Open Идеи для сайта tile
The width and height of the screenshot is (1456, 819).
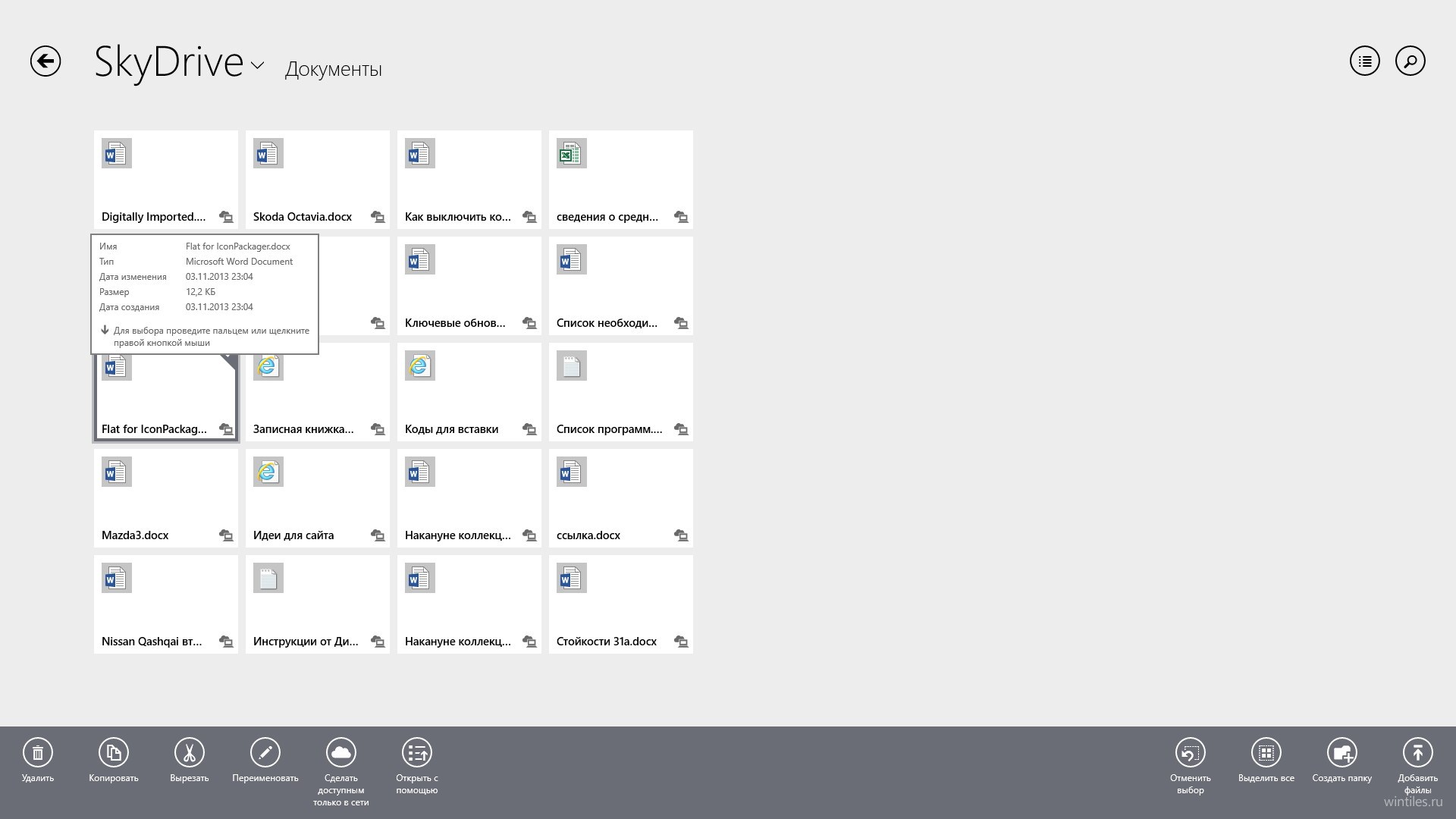pos(318,498)
